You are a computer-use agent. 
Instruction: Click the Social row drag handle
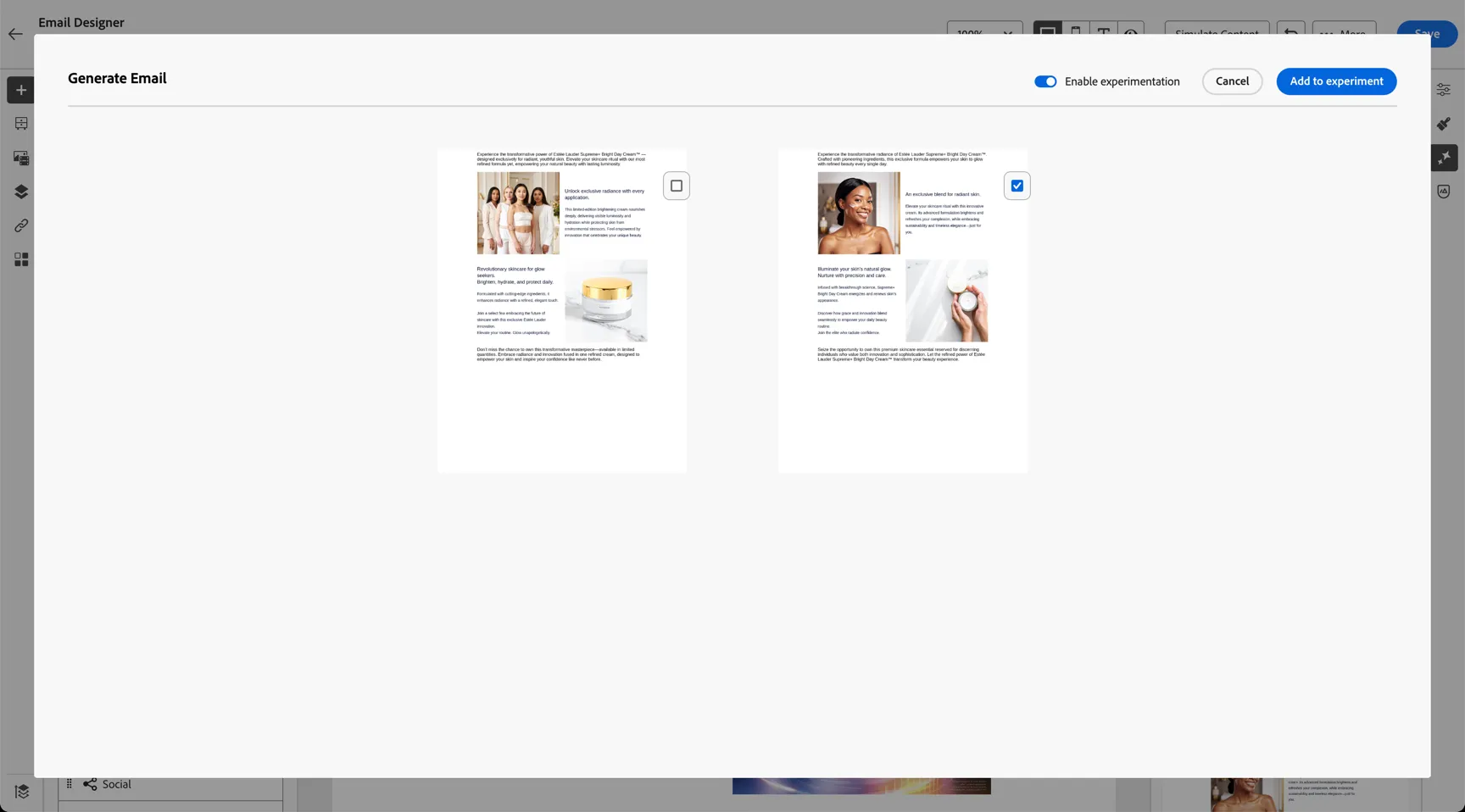coord(70,784)
